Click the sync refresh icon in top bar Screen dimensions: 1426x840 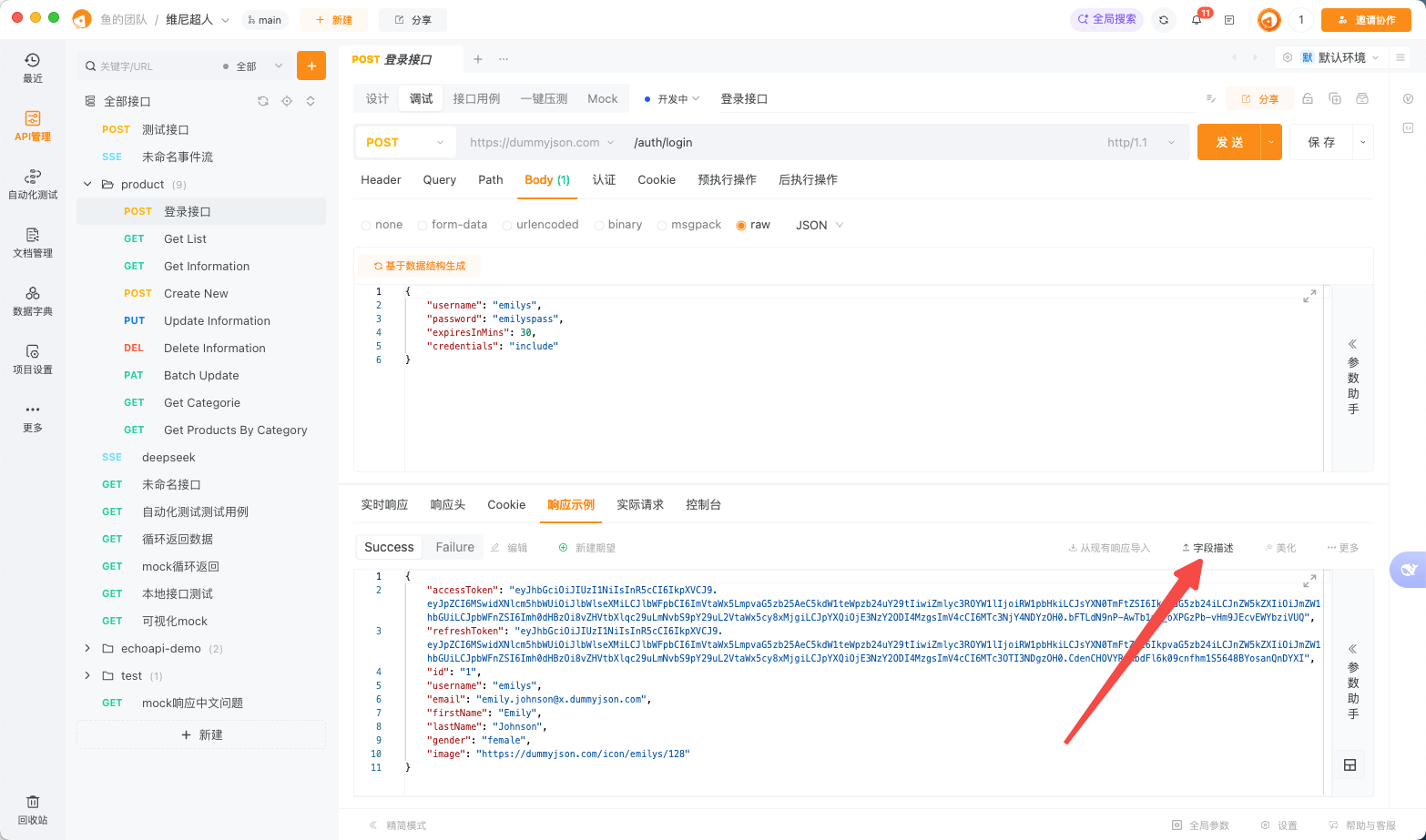tap(1164, 19)
